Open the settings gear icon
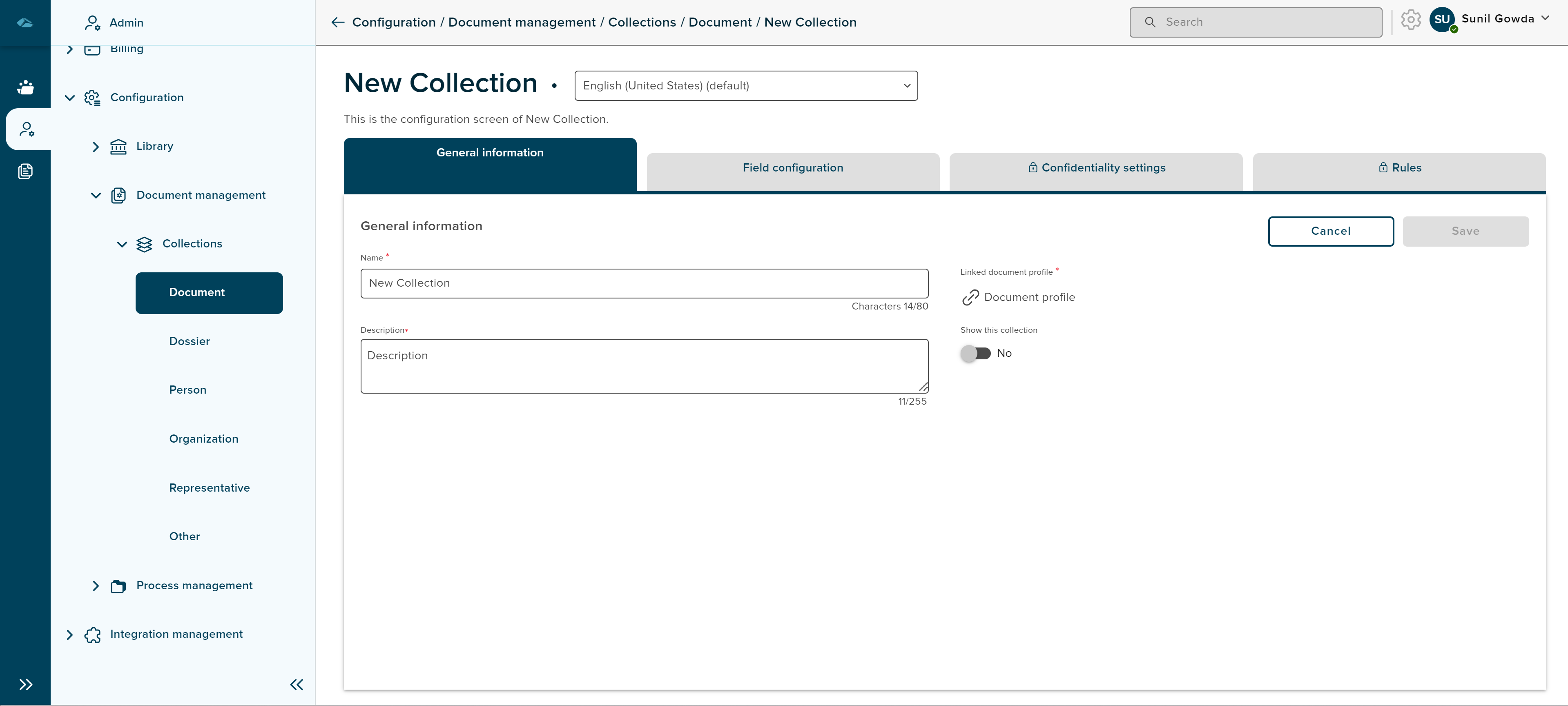 (1410, 20)
